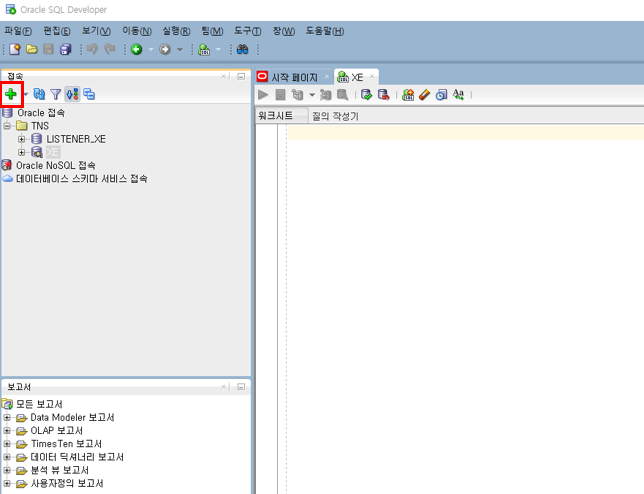Click the Save disk icon
644x494 pixels.
[x=48, y=49]
